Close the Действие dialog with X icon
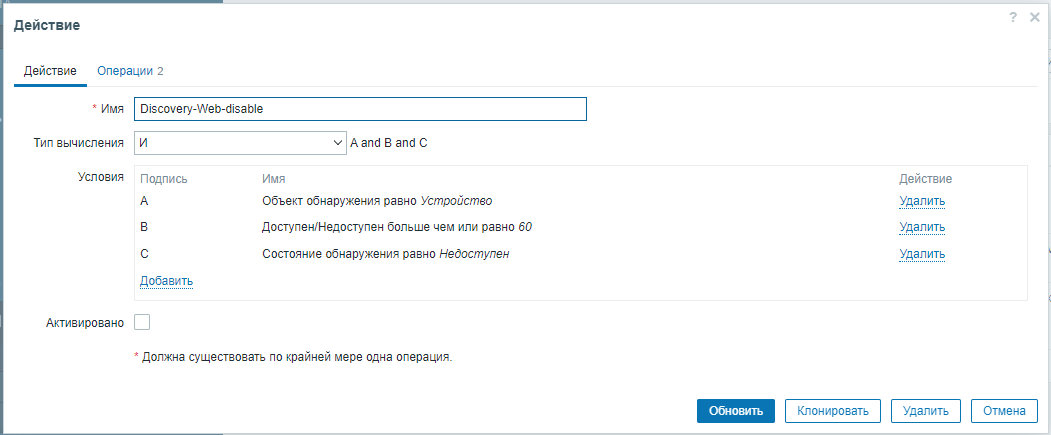The image size is (1051, 435). [x=1035, y=17]
